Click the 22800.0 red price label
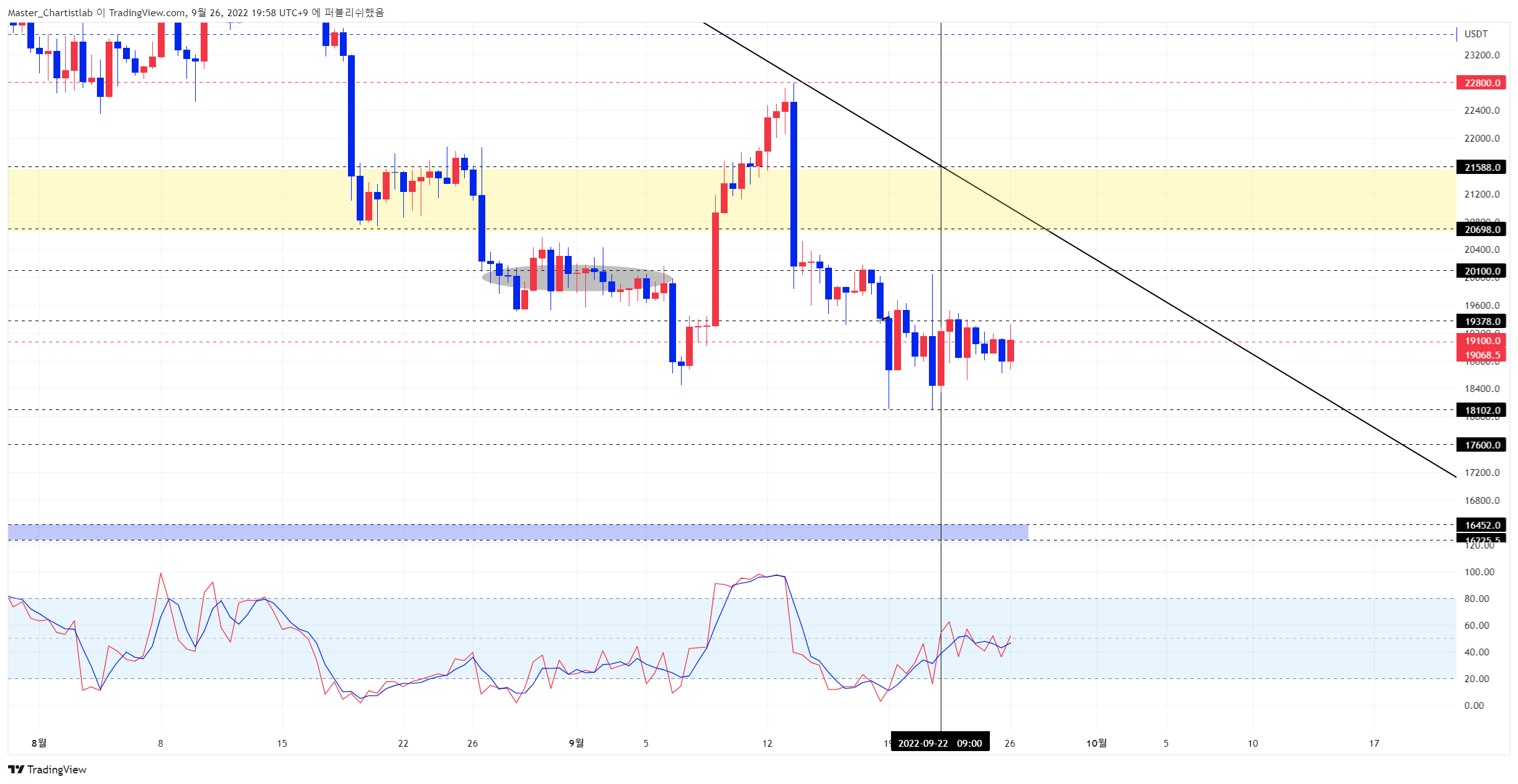The image size is (1518, 784). pos(1481,83)
